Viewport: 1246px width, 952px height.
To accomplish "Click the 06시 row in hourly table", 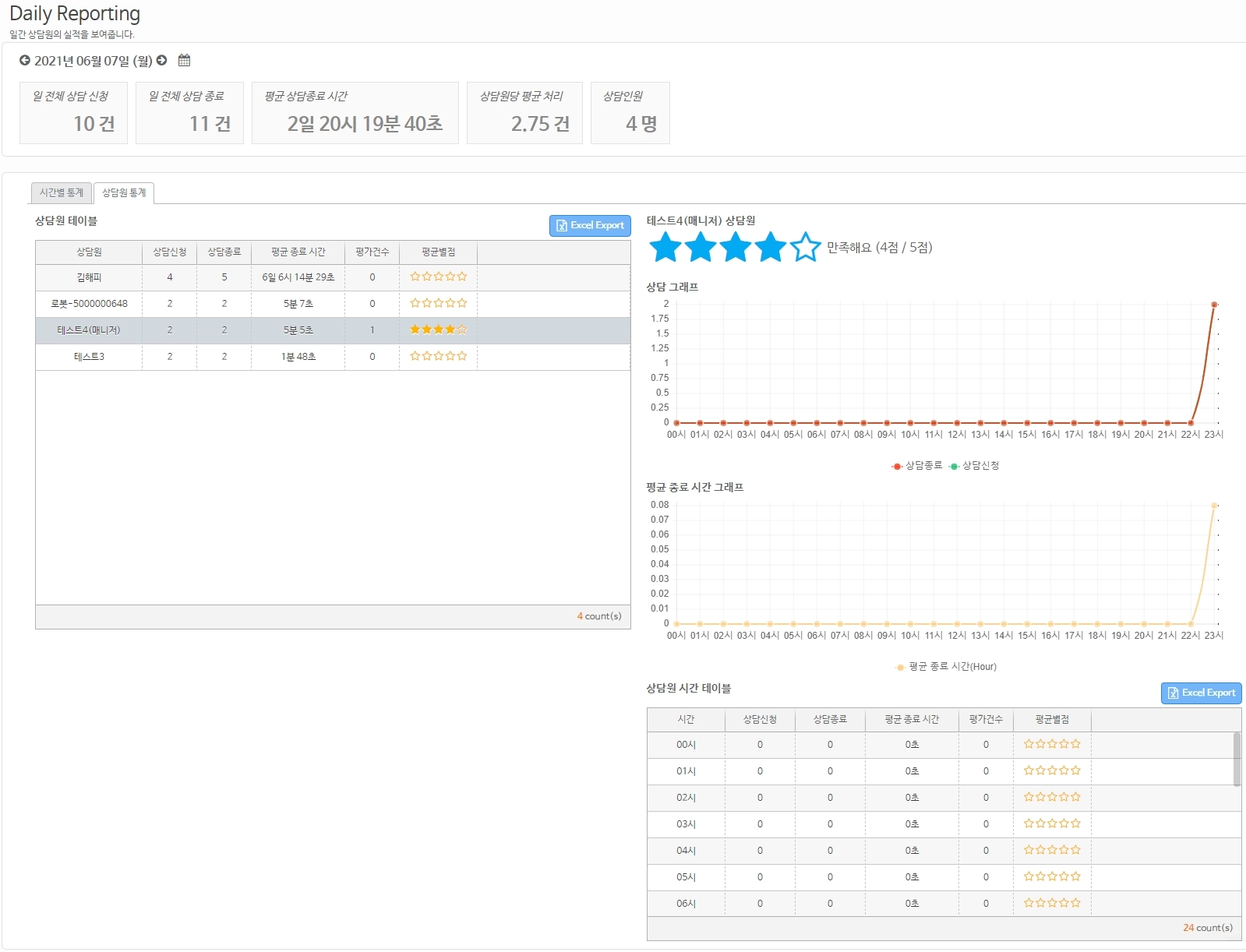I will tap(941, 904).
